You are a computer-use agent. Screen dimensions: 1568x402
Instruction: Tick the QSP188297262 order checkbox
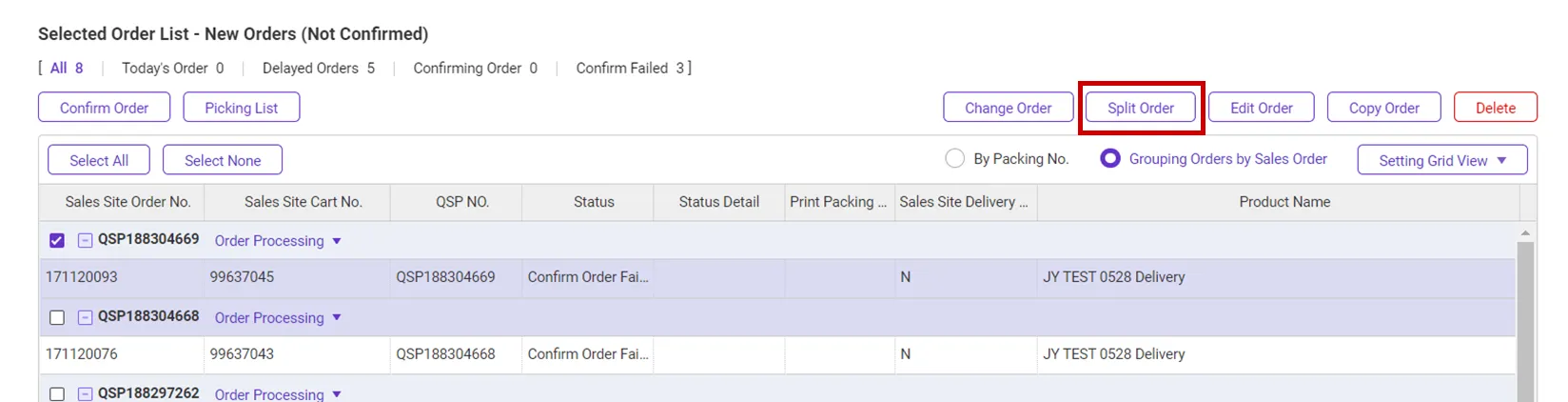[57, 393]
